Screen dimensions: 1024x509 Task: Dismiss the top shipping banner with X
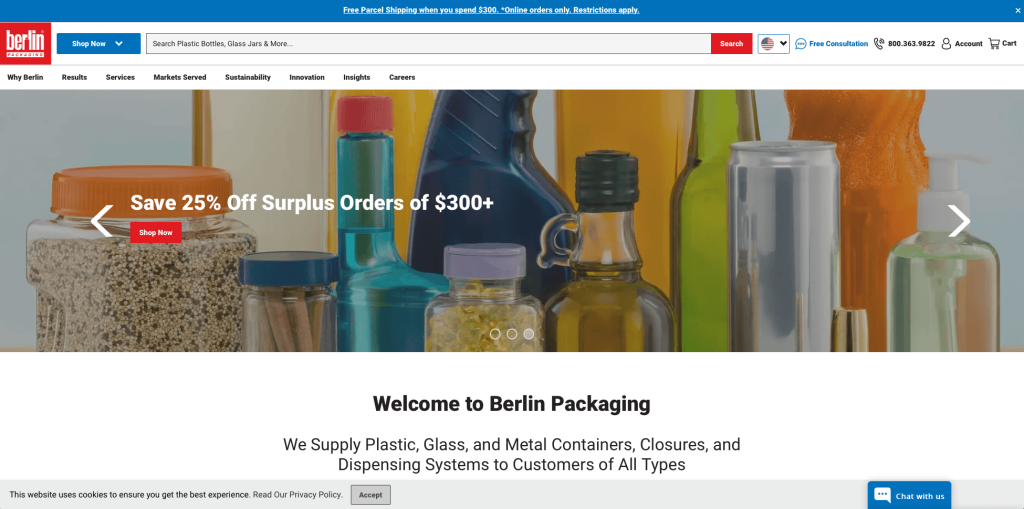(1017, 10)
